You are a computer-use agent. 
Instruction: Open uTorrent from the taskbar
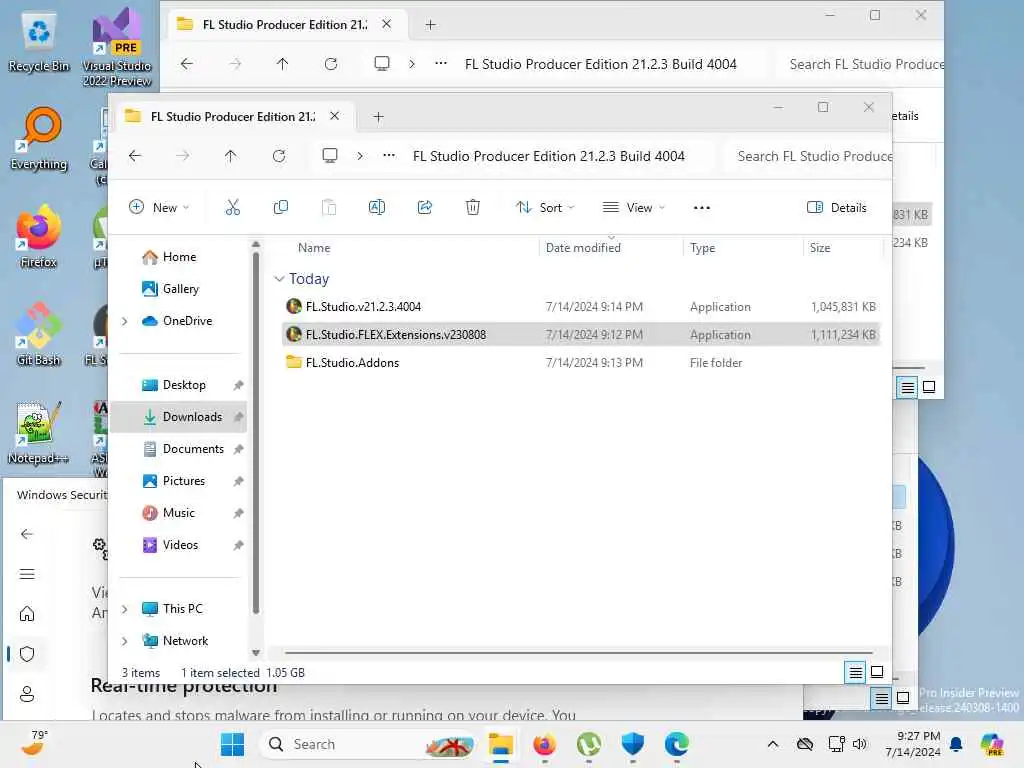pos(588,744)
